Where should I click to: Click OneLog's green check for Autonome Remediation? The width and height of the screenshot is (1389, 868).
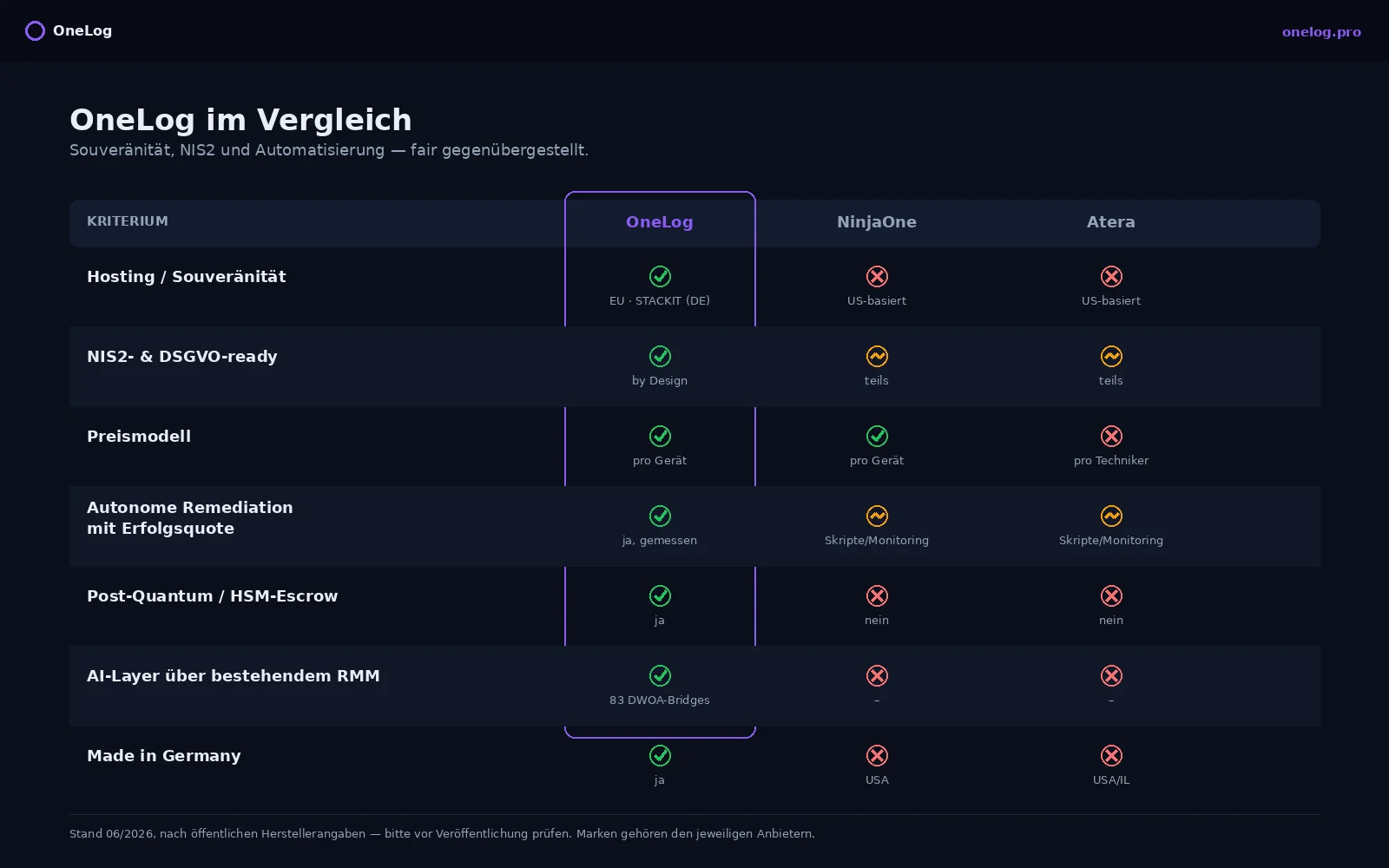click(660, 516)
